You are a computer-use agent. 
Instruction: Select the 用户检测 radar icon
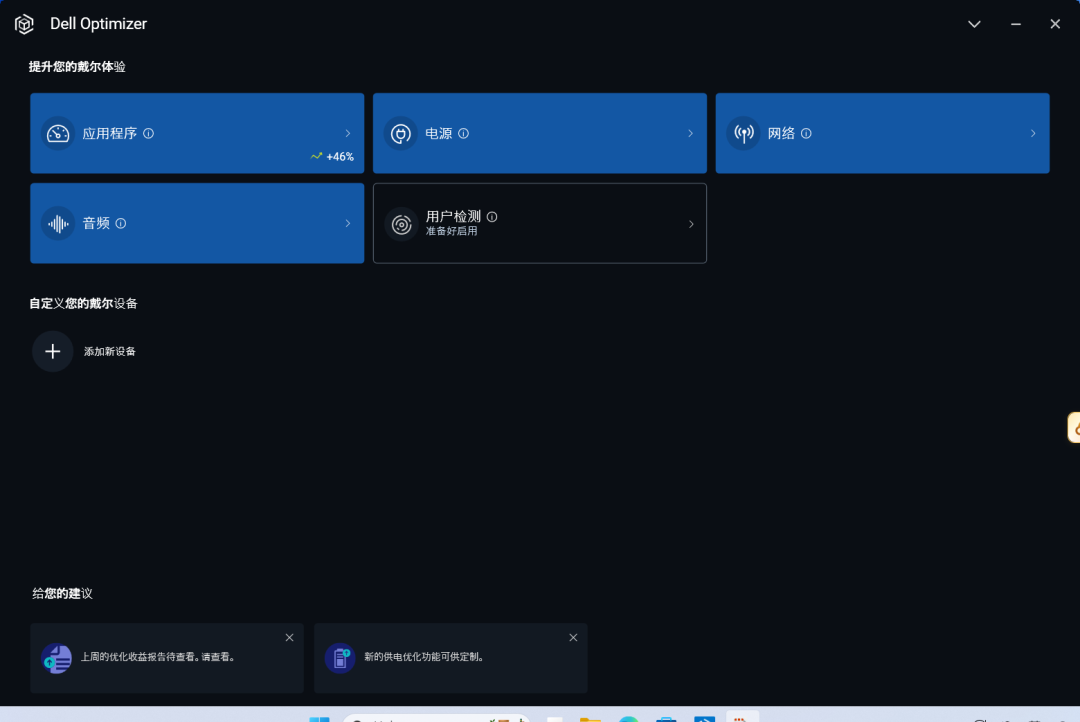[x=401, y=224]
